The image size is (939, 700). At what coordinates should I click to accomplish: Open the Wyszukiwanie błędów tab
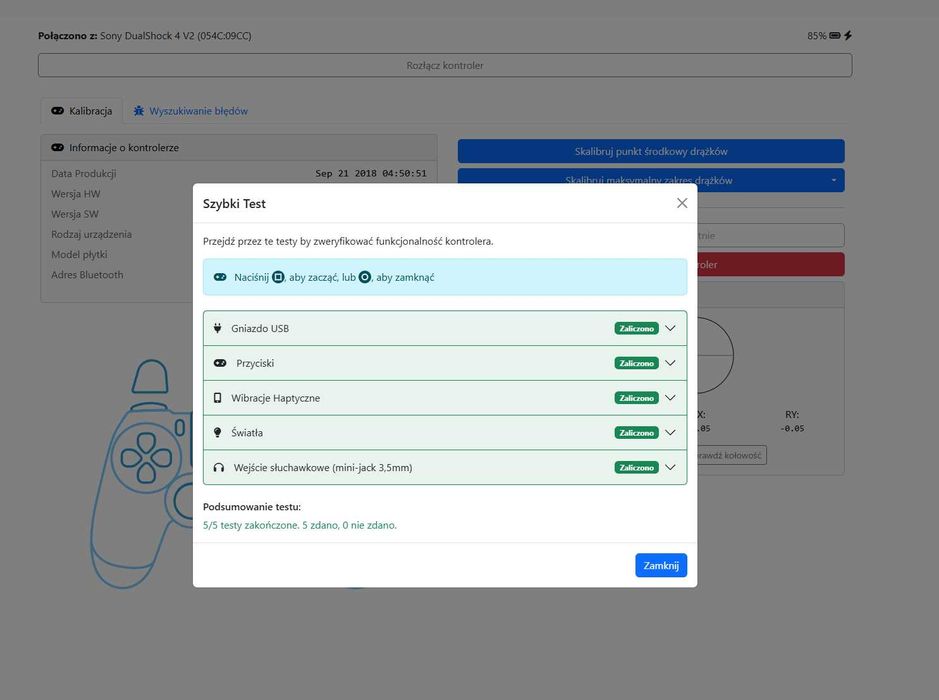point(190,111)
